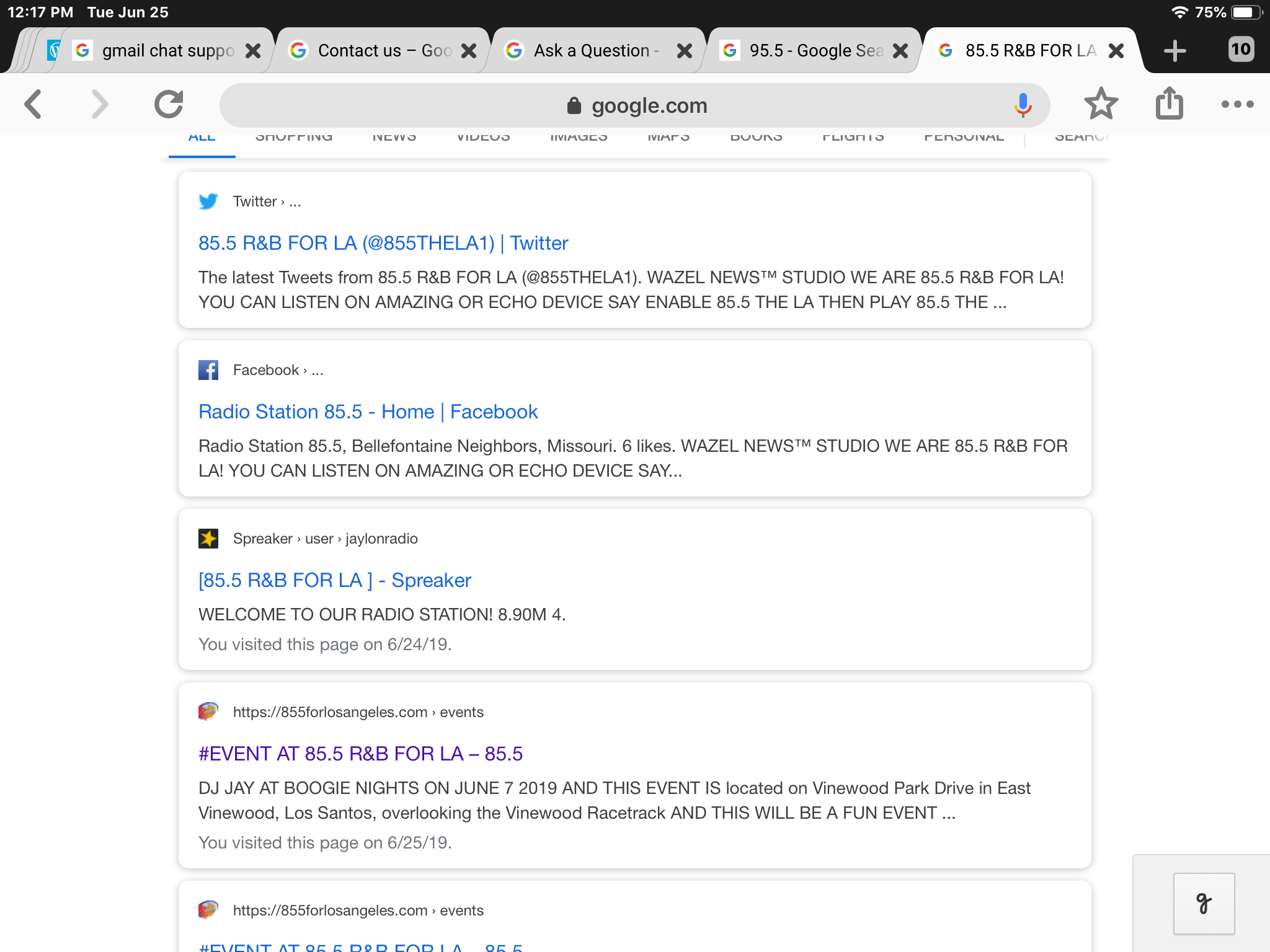
Task: Select the ALL search filter
Action: pos(202,139)
